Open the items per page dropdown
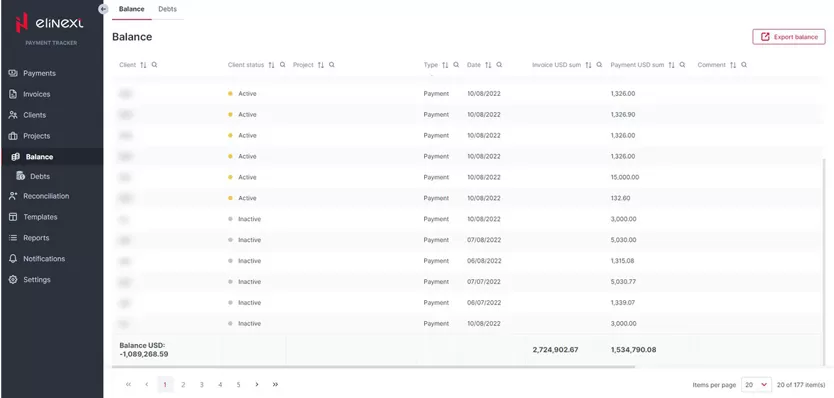Viewport: 834px width, 398px height. point(756,384)
